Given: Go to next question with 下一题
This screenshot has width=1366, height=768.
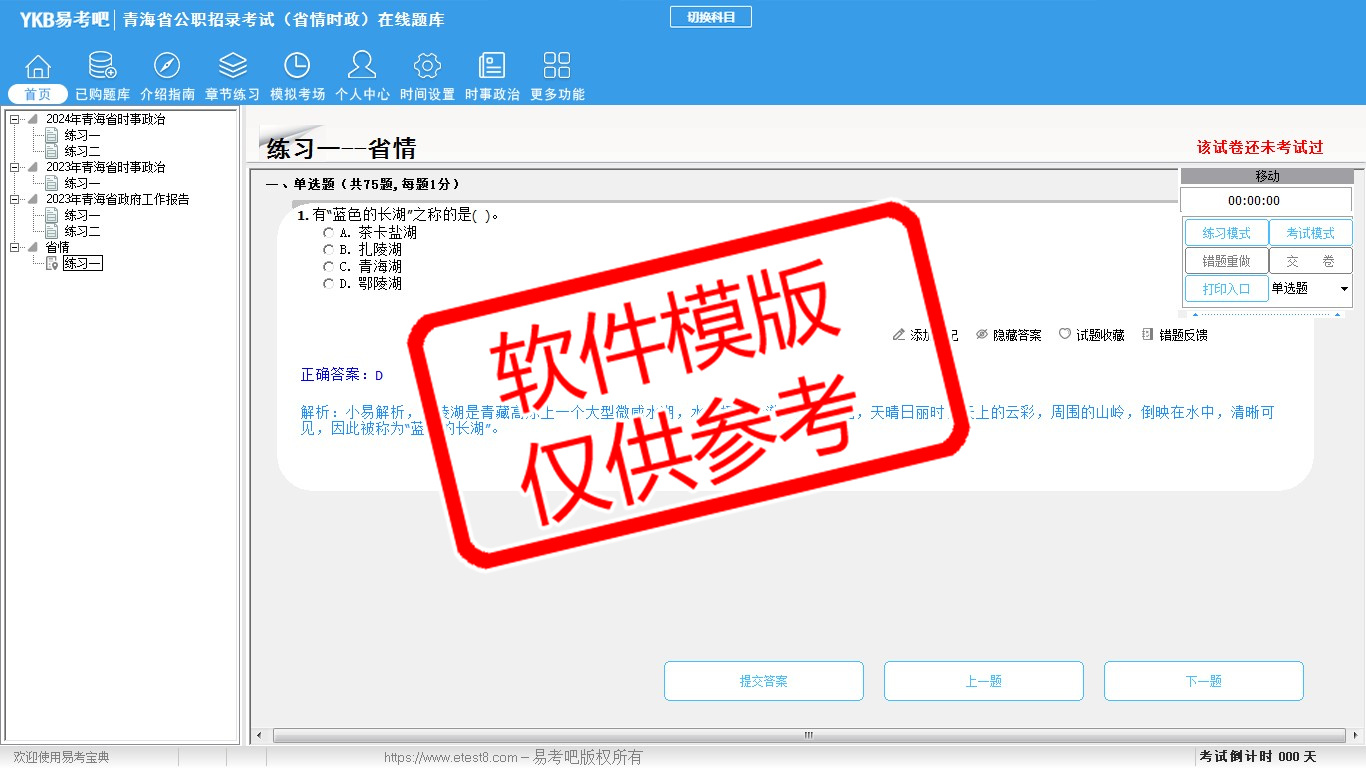Looking at the screenshot, I should [x=1203, y=681].
